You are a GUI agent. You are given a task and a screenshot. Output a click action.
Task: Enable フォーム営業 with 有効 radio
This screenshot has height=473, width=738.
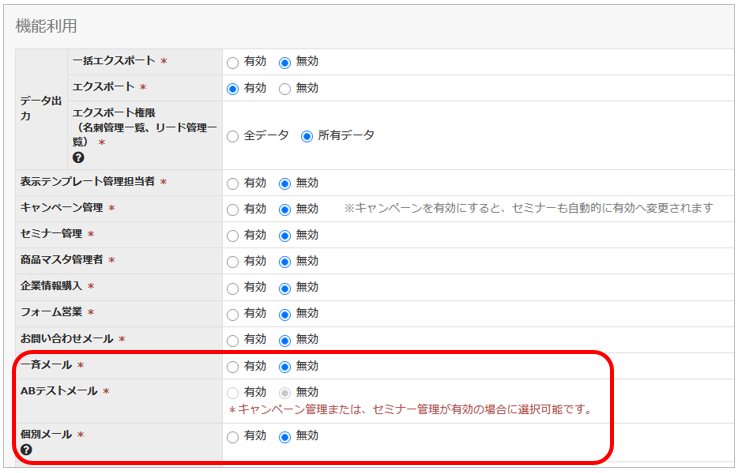click(233, 313)
